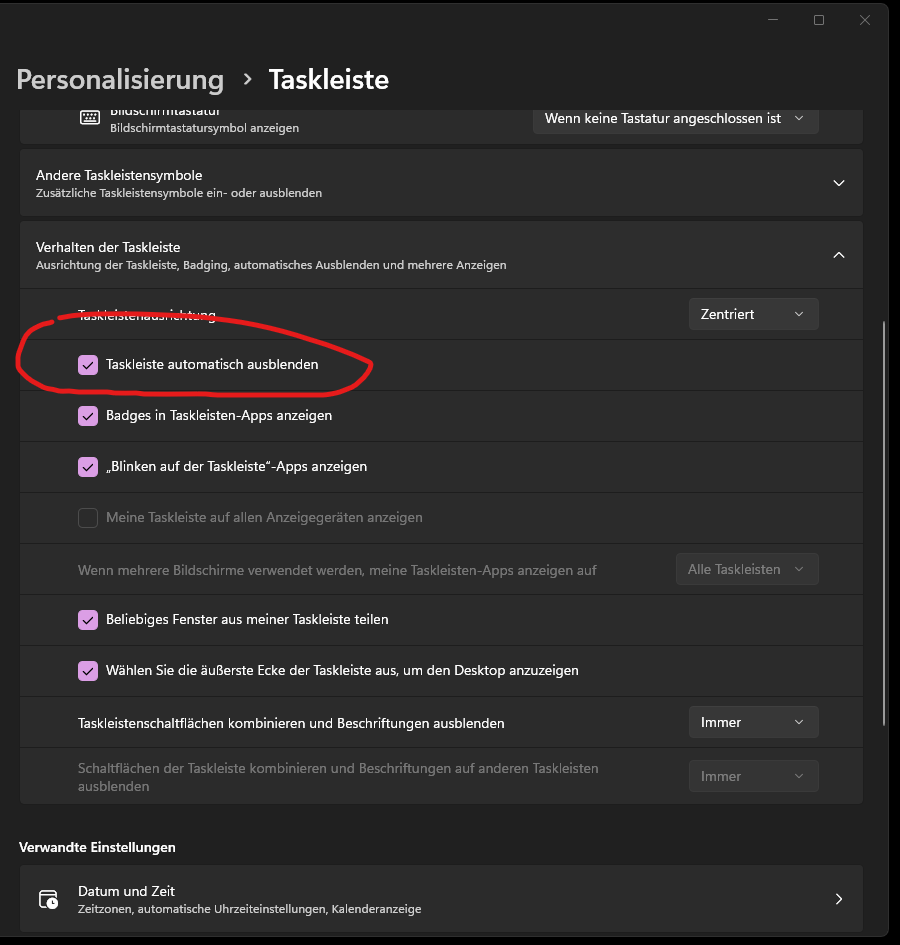Click the breadcrumb chevron after Personalisierung

[247, 79]
